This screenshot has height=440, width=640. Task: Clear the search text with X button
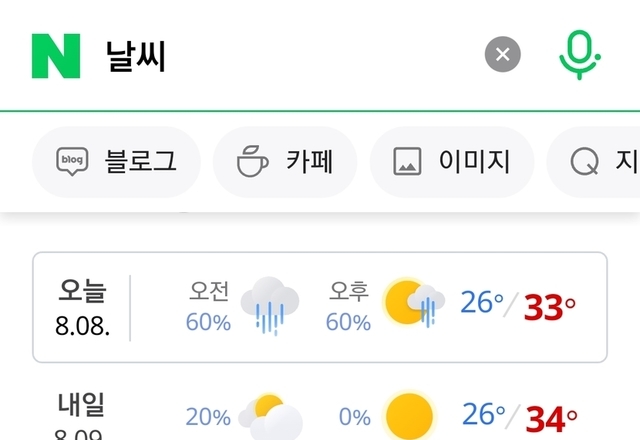point(503,54)
